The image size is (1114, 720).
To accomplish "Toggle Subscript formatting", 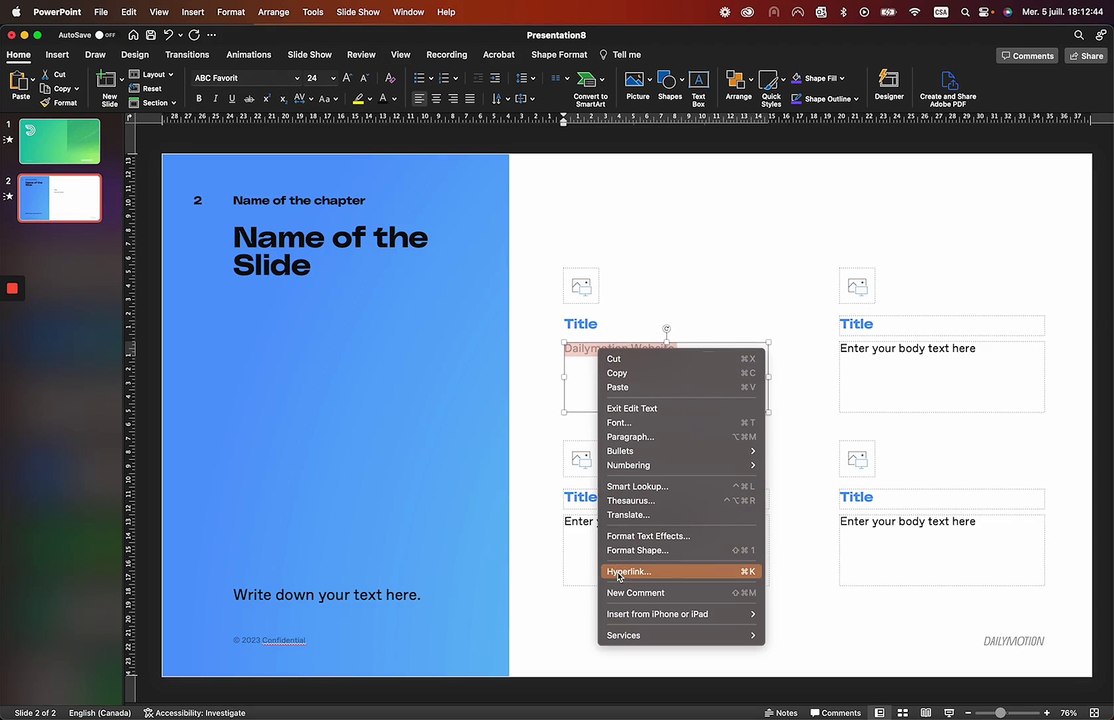I will [x=283, y=99].
